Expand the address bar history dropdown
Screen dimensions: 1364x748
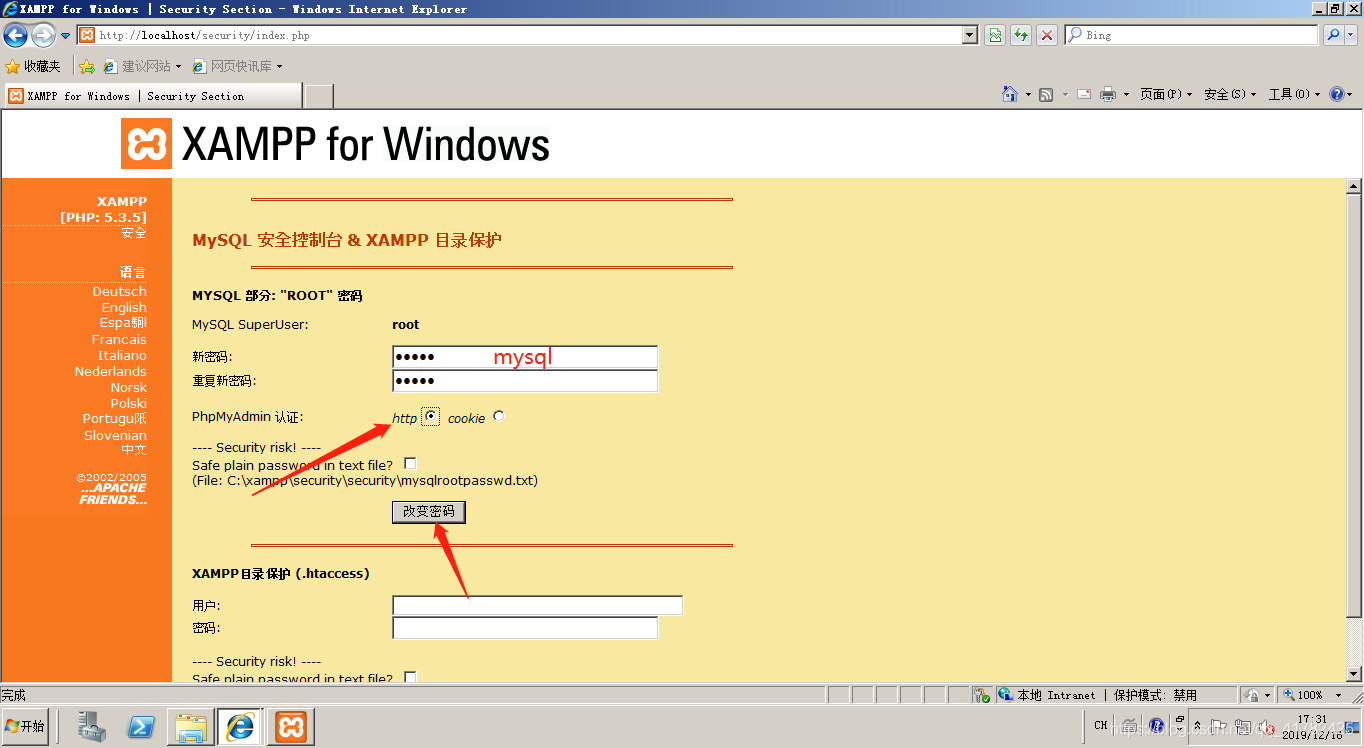coord(970,35)
